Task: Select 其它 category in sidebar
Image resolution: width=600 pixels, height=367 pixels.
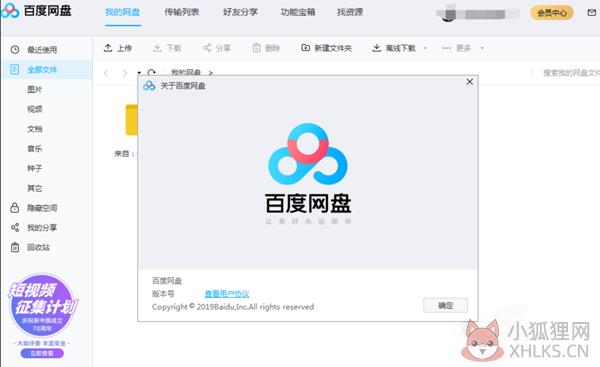Action: pyautogui.click(x=34, y=188)
